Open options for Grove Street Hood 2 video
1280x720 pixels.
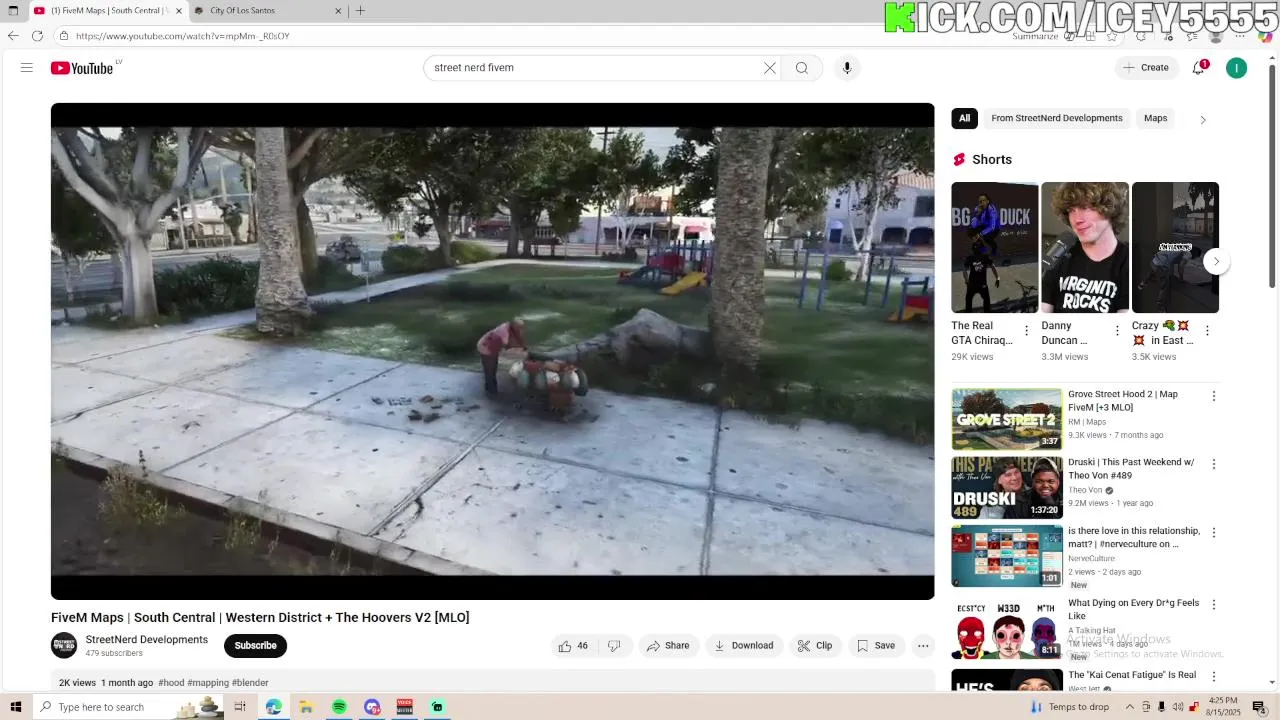pos(1214,397)
